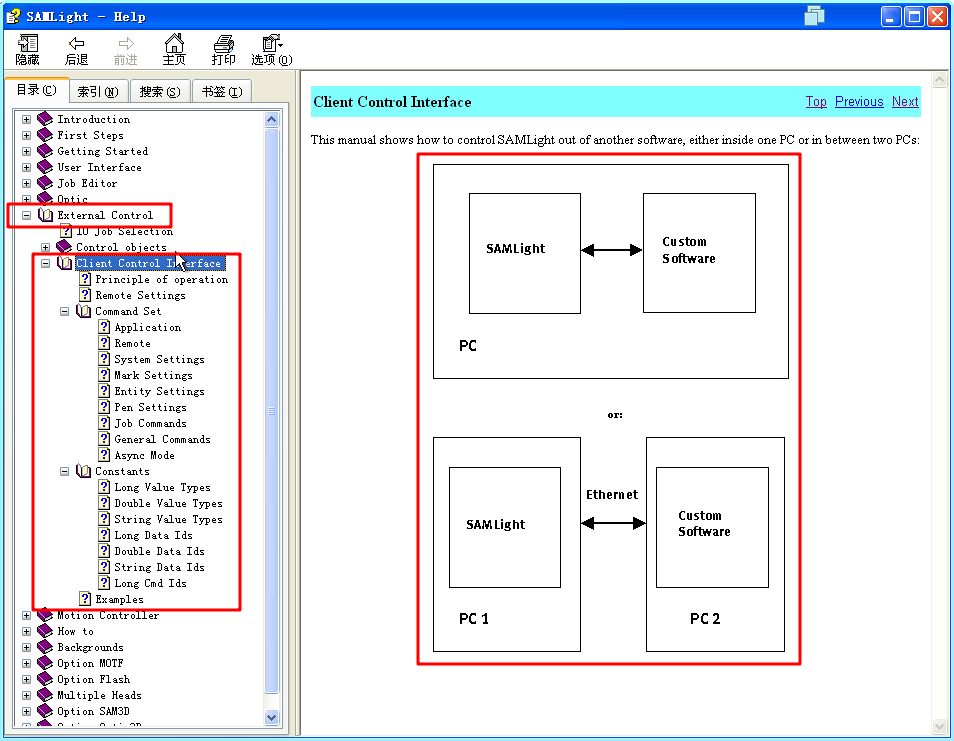Select the Pen Settings topic

coord(150,407)
